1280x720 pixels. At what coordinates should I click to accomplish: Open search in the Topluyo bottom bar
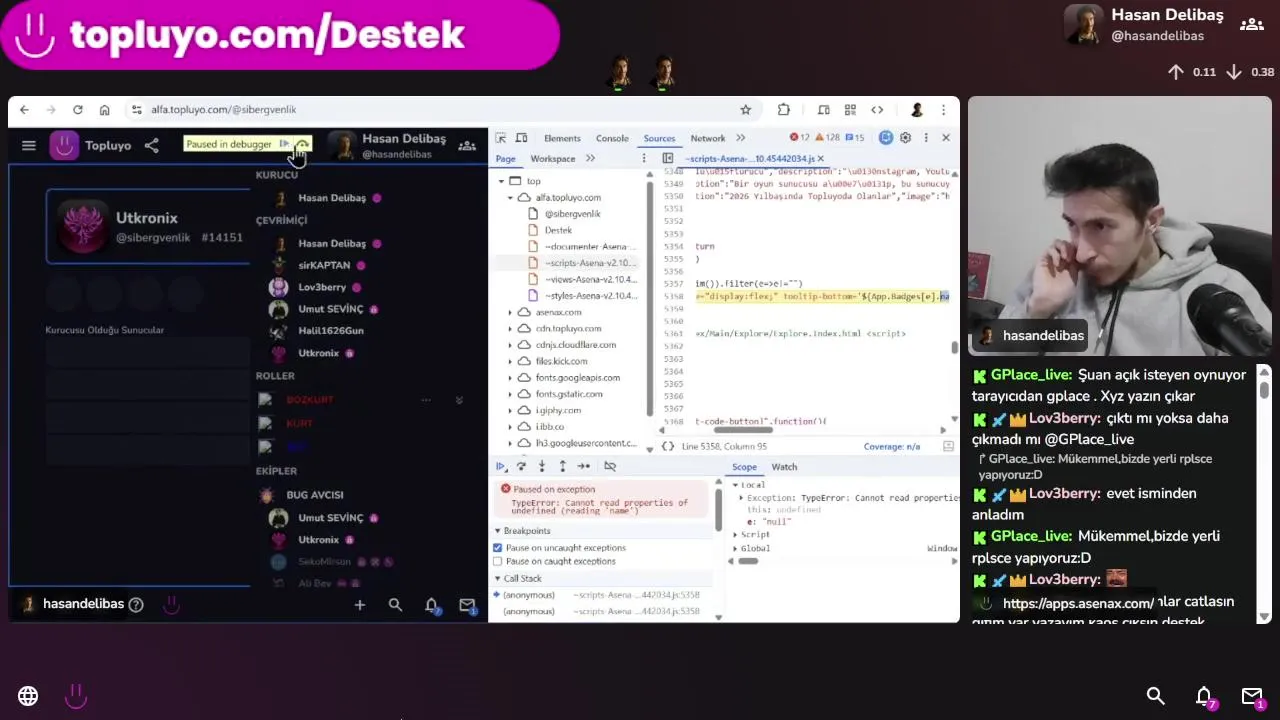(395, 605)
